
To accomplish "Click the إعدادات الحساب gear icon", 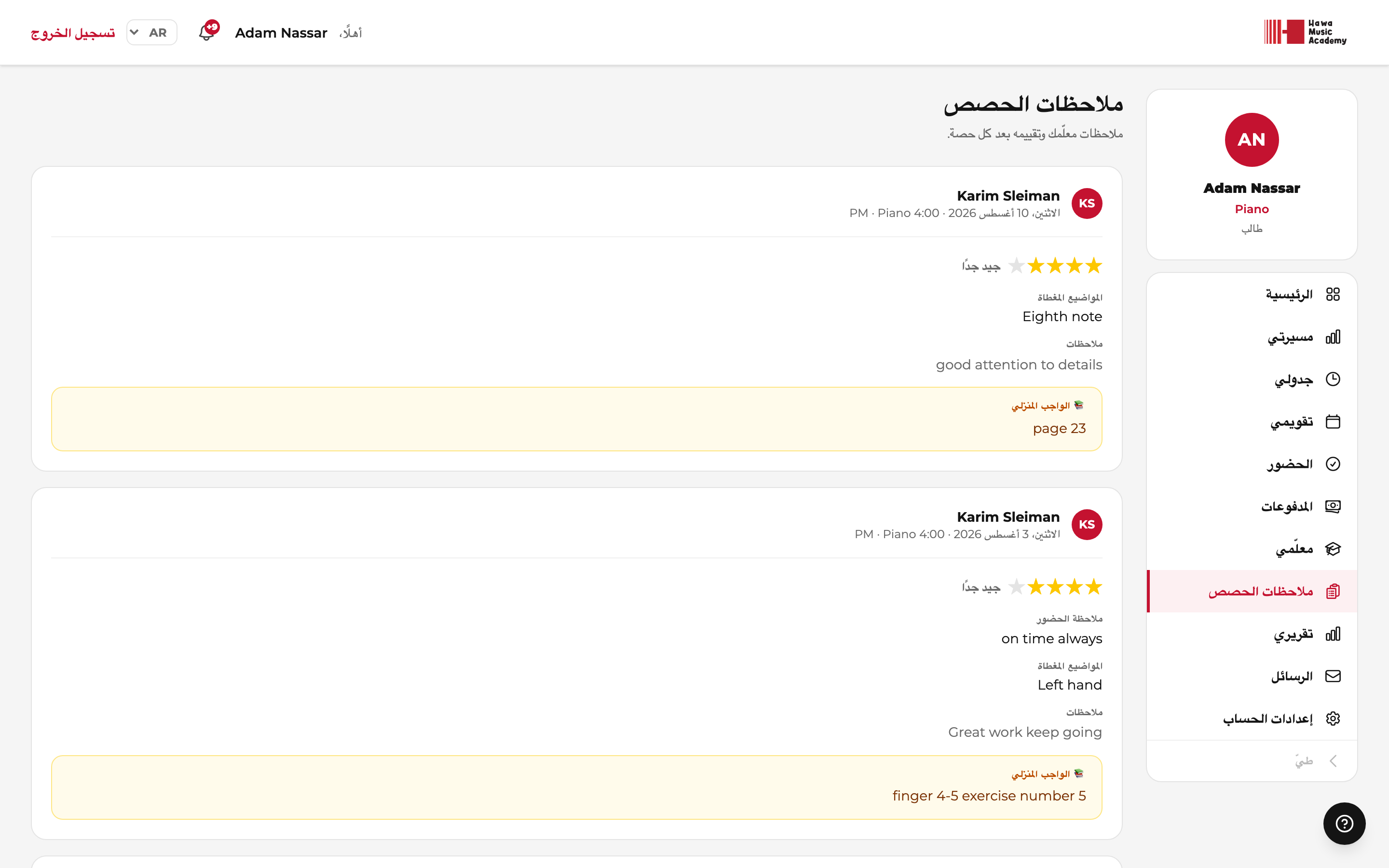I will point(1333,719).
